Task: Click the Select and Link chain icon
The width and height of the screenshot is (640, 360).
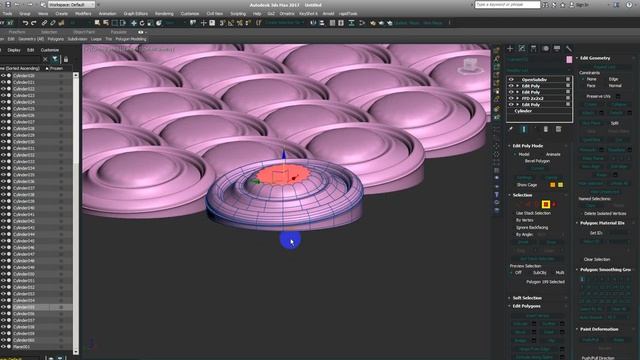Action: [44, 23]
